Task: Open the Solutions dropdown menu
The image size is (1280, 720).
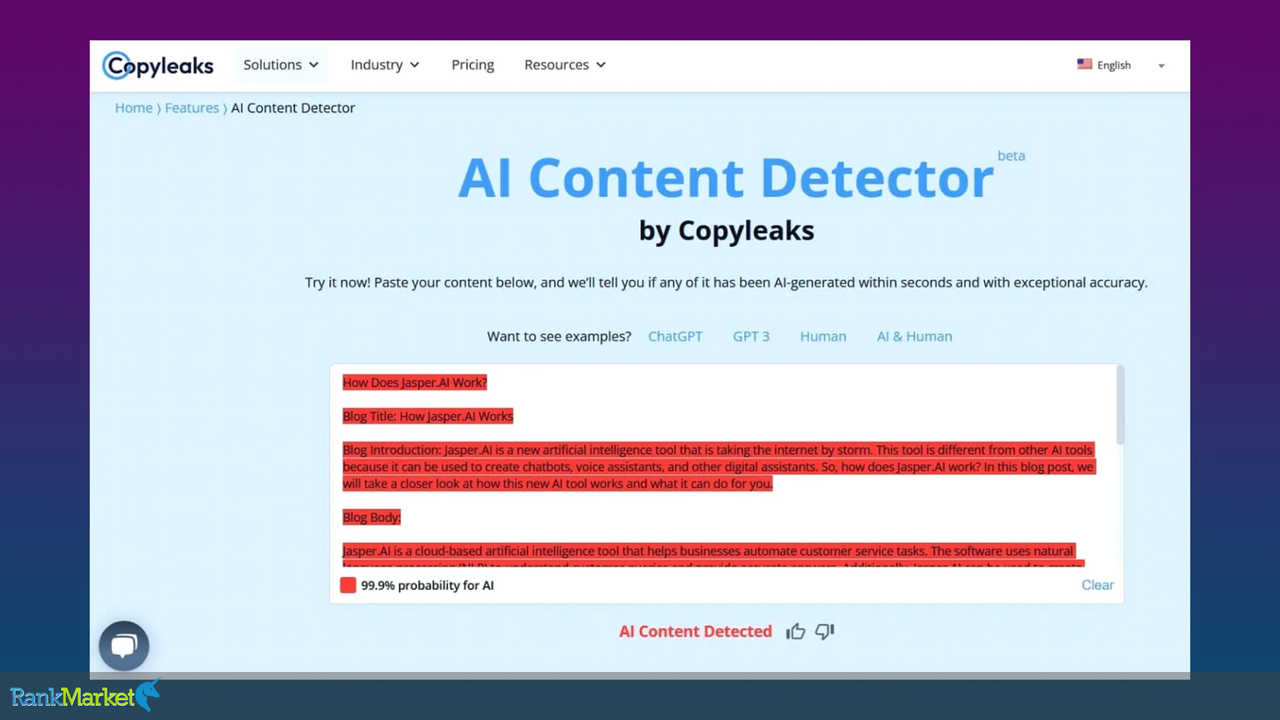Action: 281,65
